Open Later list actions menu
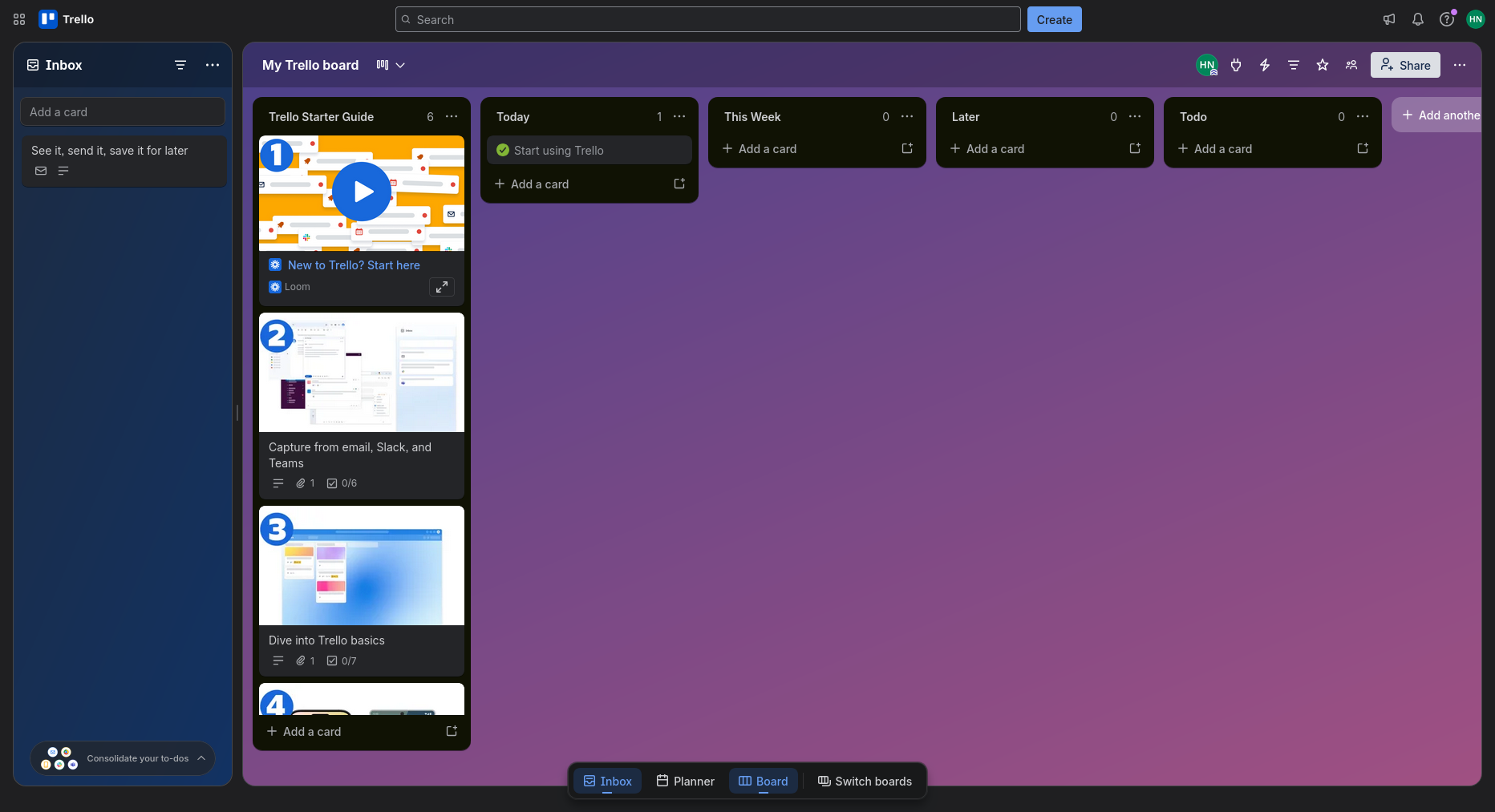Viewport: 1495px width, 812px height. click(x=1135, y=116)
